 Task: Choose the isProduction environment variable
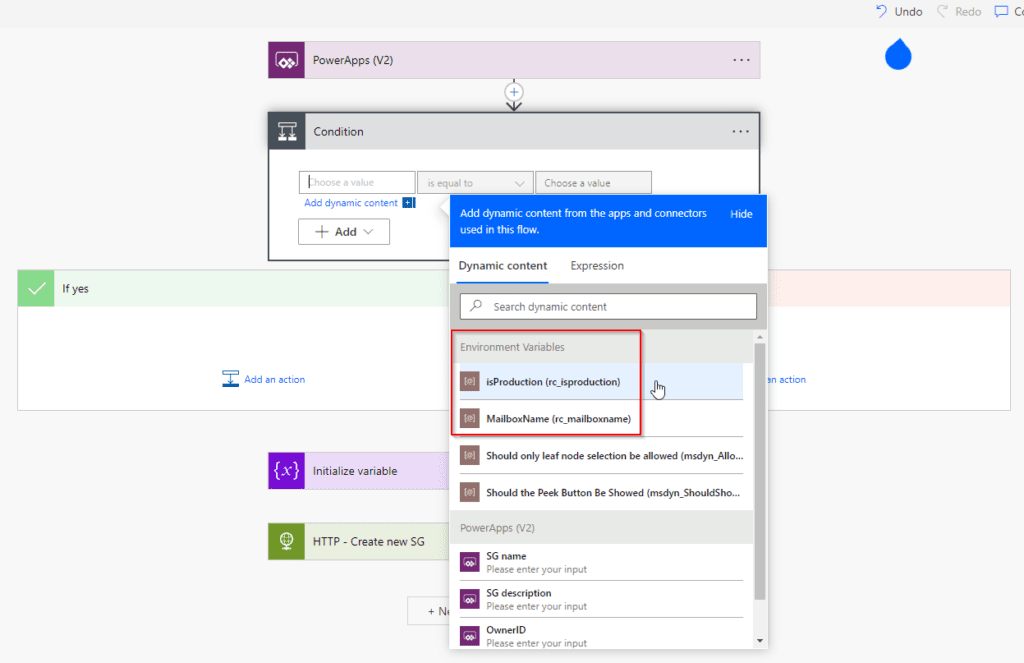coord(552,382)
